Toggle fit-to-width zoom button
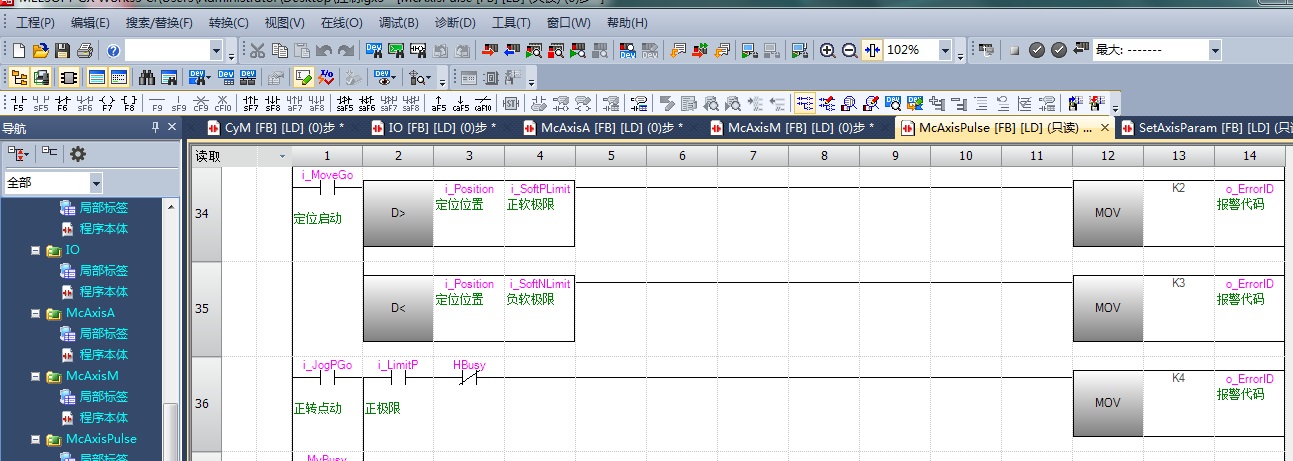 point(871,50)
